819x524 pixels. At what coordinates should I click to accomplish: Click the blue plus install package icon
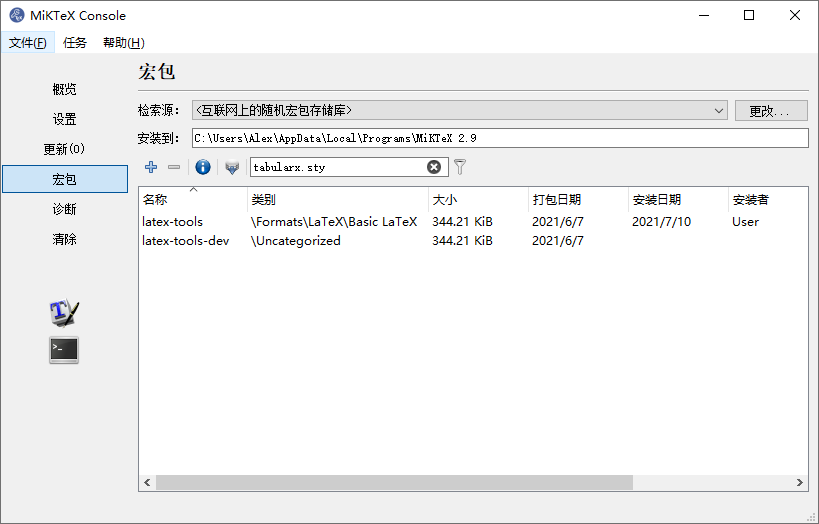(x=151, y=167)
